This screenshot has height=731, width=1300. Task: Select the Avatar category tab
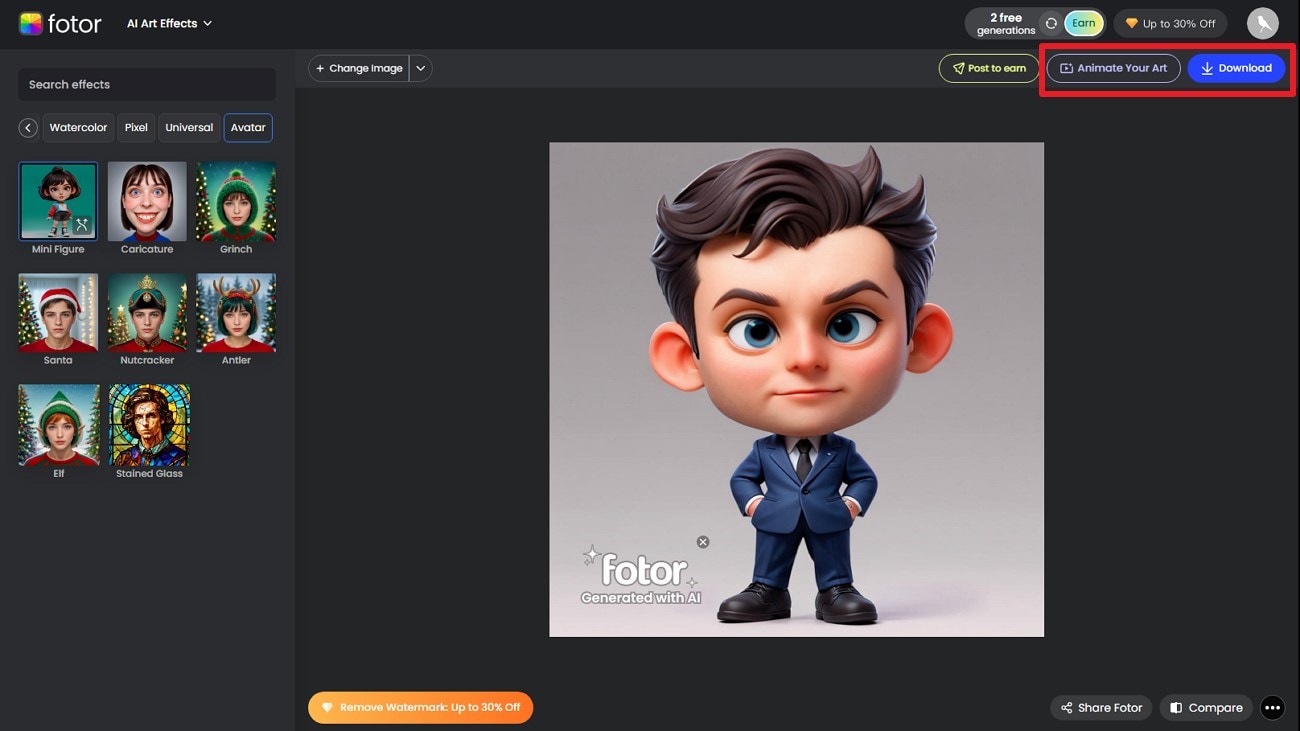[x=248, y=128]
